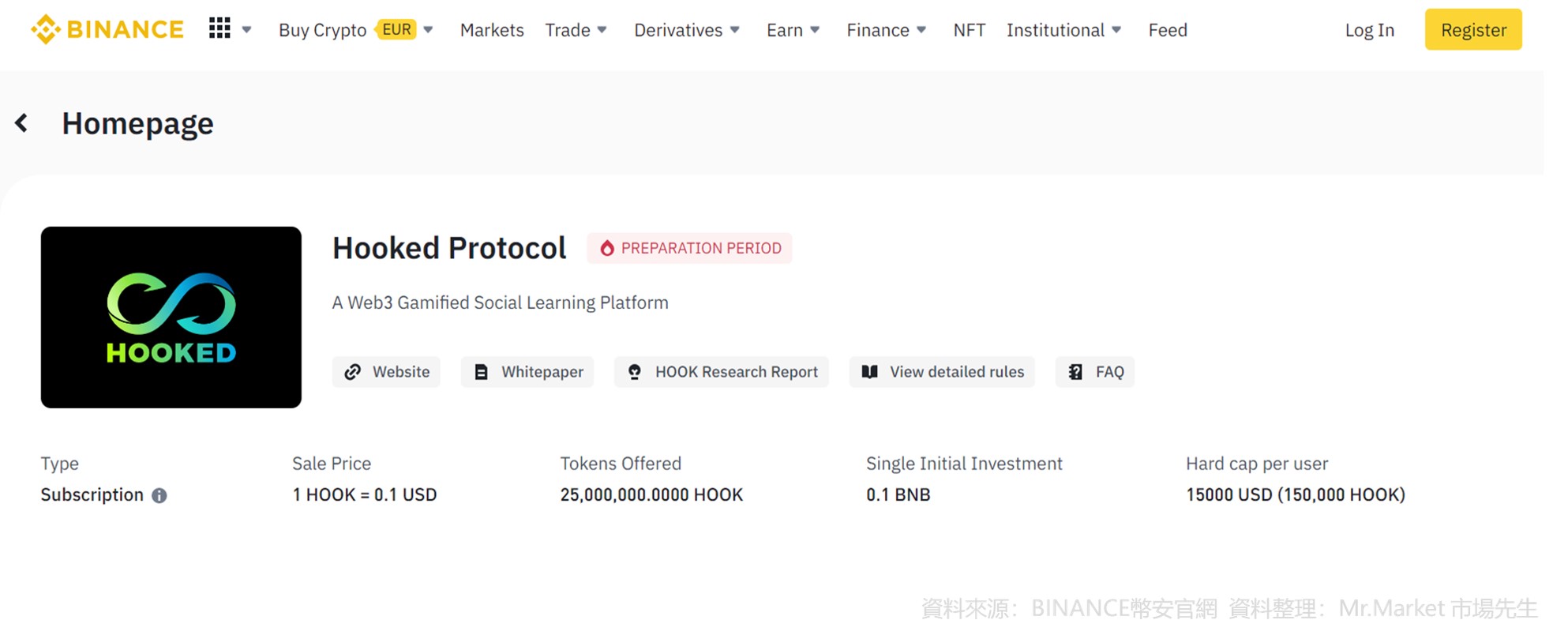Select "1 HOOK = 0.1 USD" price
The image size is (1568, 635).
pos(365,494)
